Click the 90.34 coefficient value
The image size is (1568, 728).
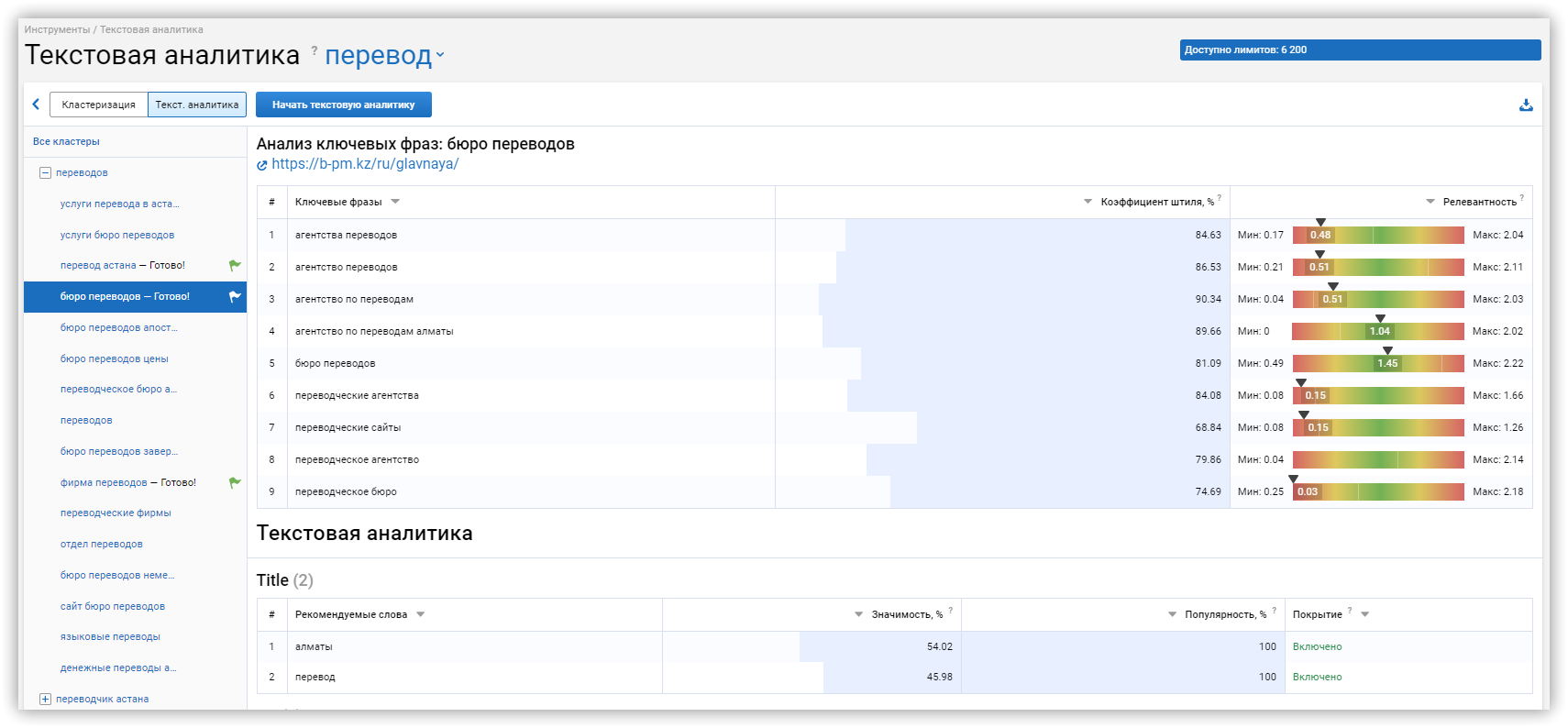click(x=1209, y=299)
